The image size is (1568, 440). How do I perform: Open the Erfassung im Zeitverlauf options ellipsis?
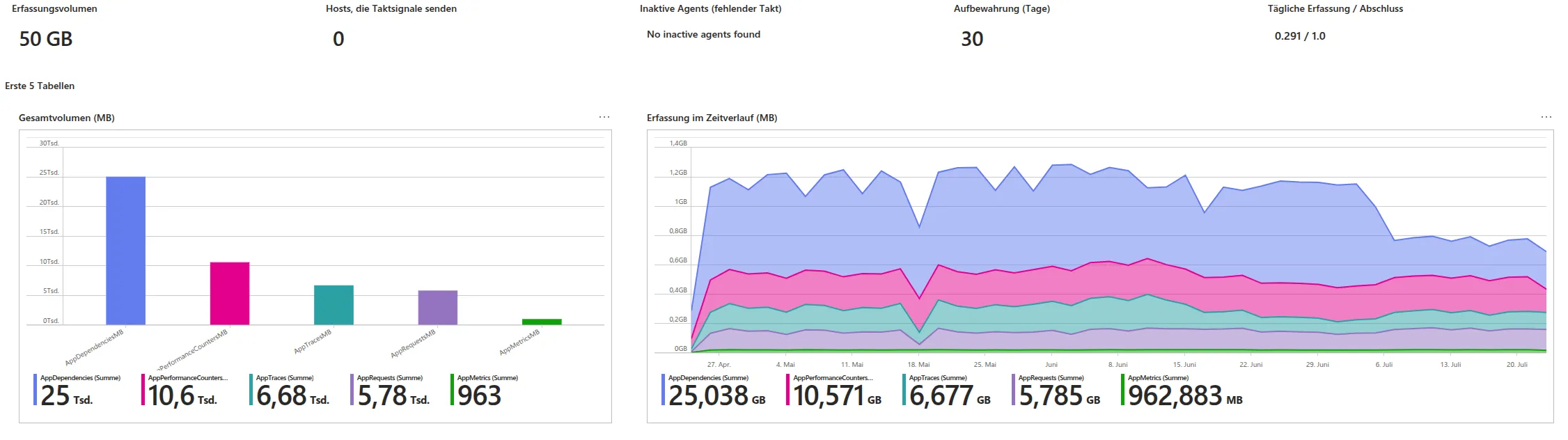tap(1546, 118)
